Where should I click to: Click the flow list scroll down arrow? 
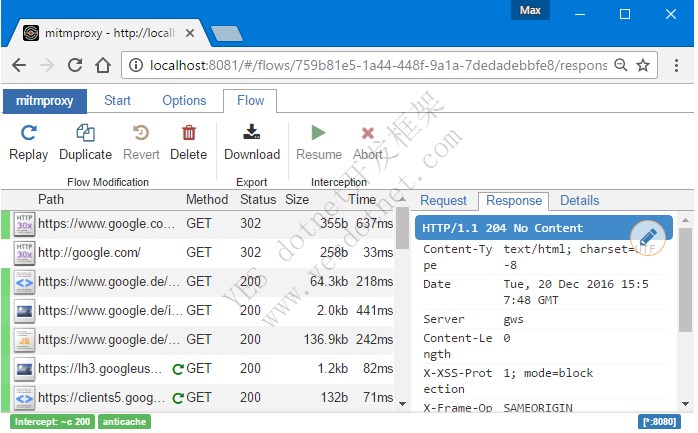pos(402,404)
